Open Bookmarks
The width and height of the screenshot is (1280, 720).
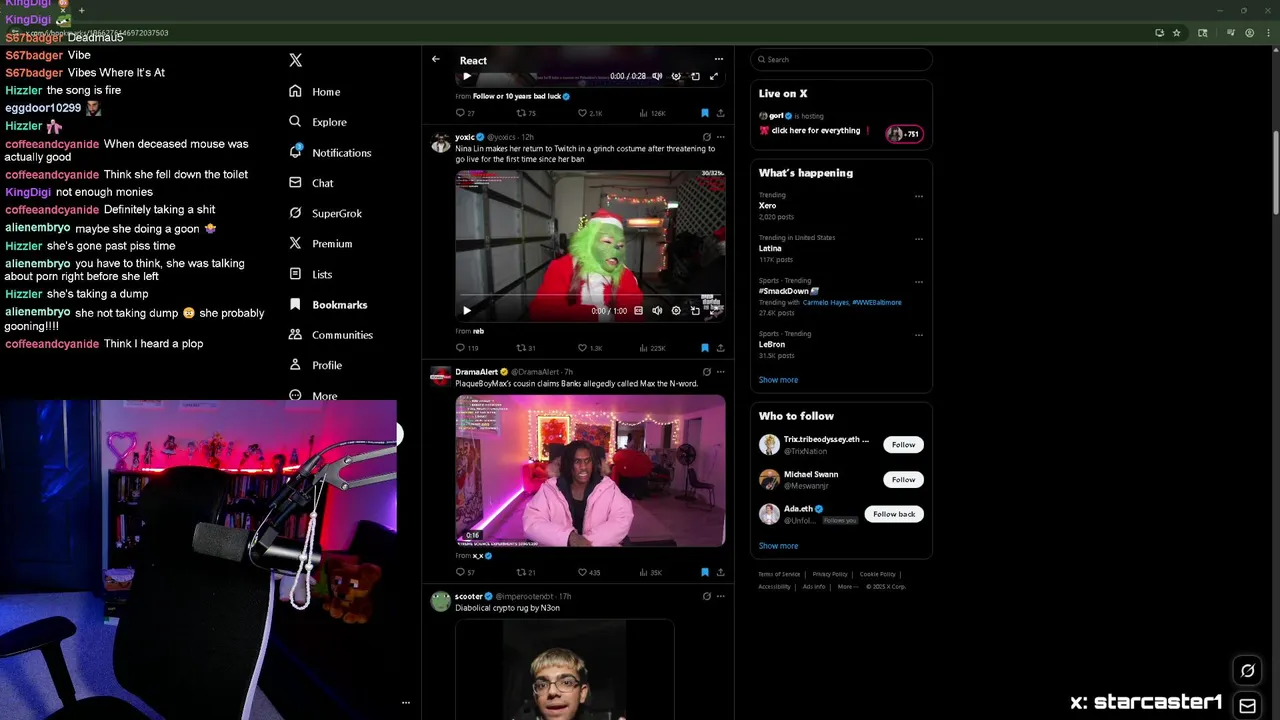click(328, 304)
